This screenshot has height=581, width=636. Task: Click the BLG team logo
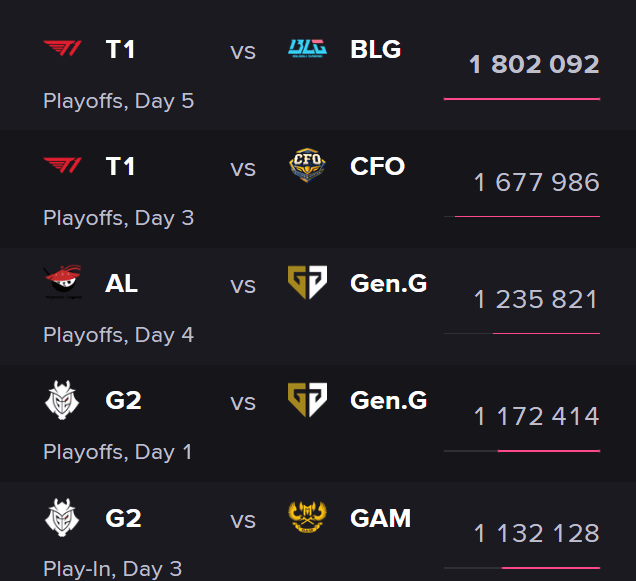[x=307, y=49]
